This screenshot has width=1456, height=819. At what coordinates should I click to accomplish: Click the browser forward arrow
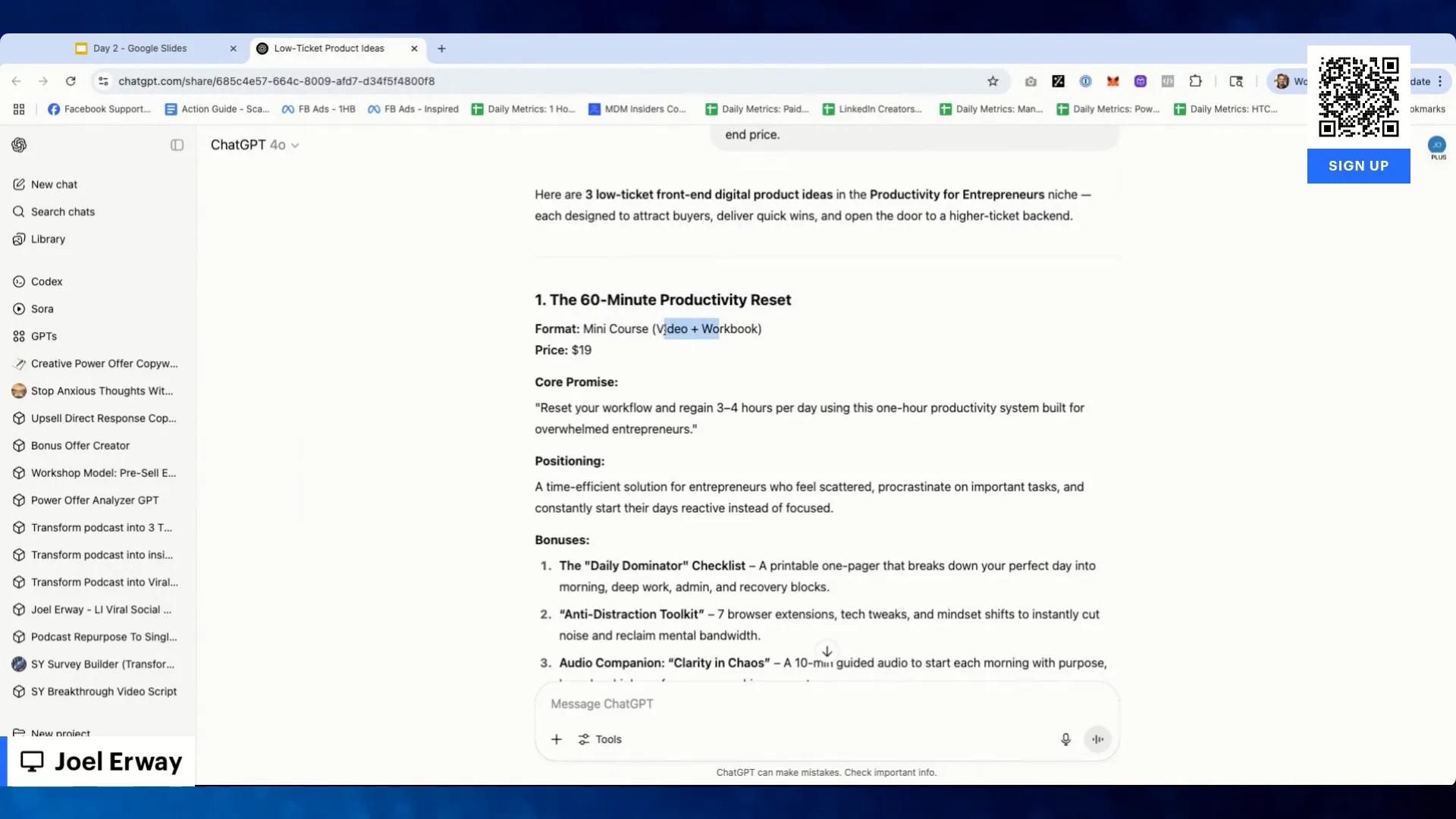[x=43, y=81]
